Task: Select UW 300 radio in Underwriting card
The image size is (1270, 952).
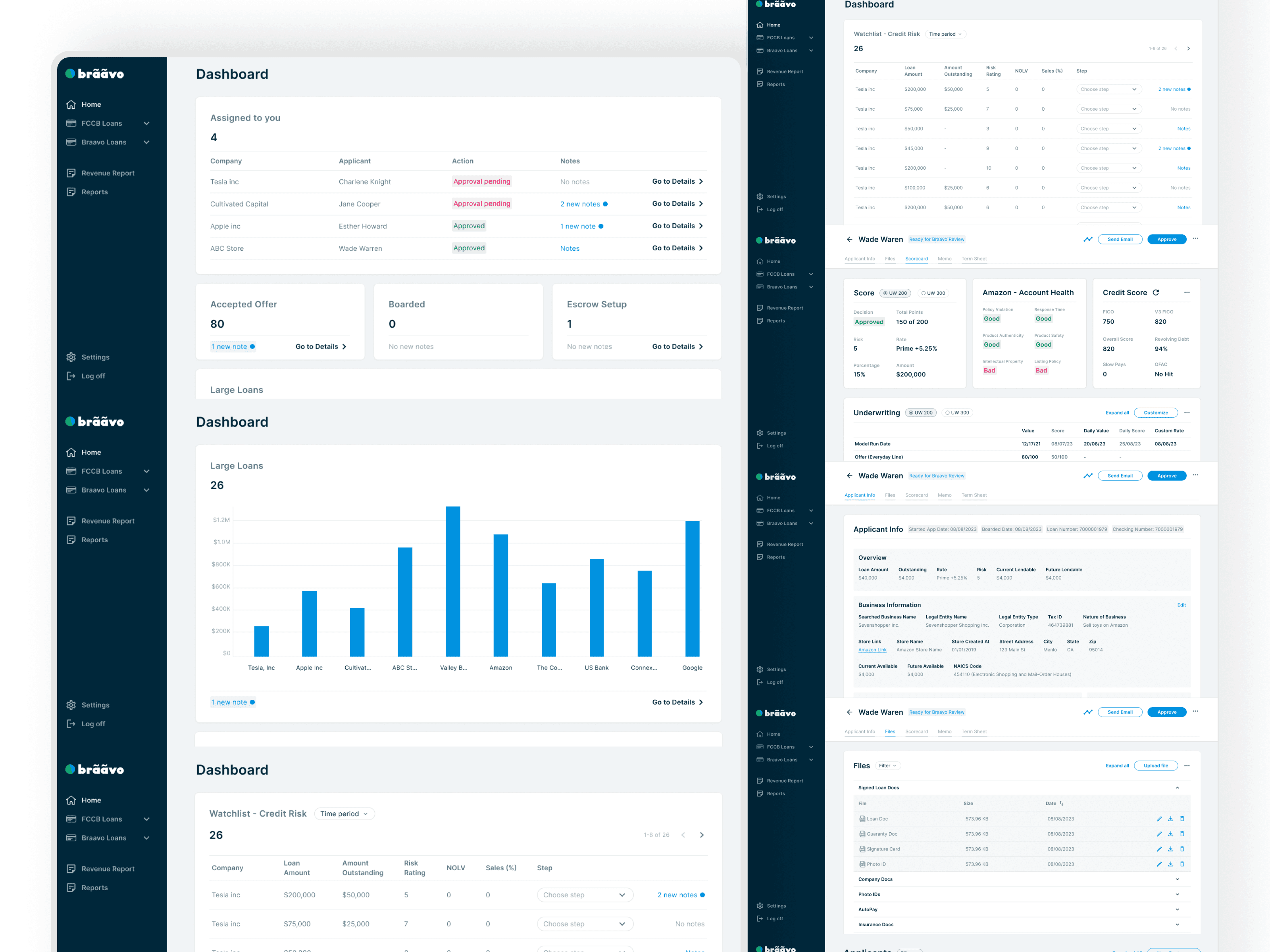Action: [x=957, y=413]
